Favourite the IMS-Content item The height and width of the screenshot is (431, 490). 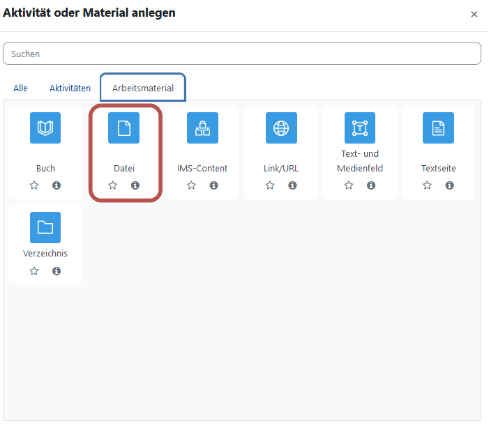click(x=191, y=185)
